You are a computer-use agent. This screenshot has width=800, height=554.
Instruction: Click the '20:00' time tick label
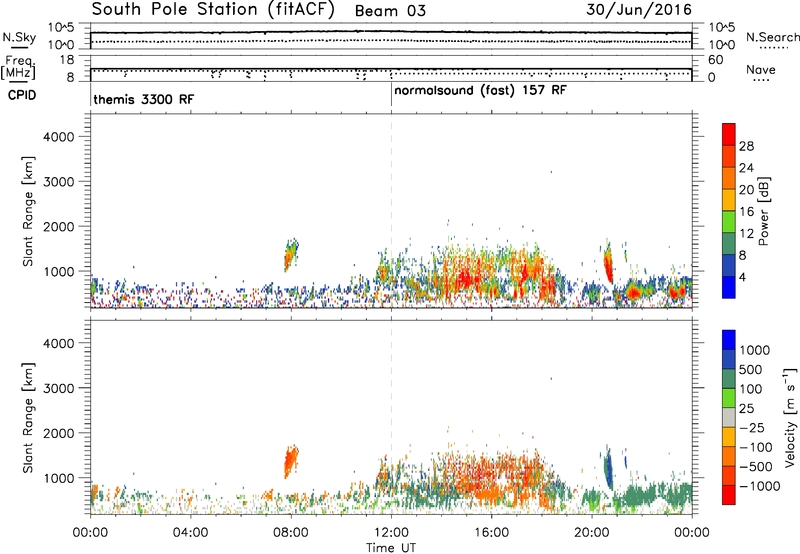pyautogui.click(x=591, y=532)
